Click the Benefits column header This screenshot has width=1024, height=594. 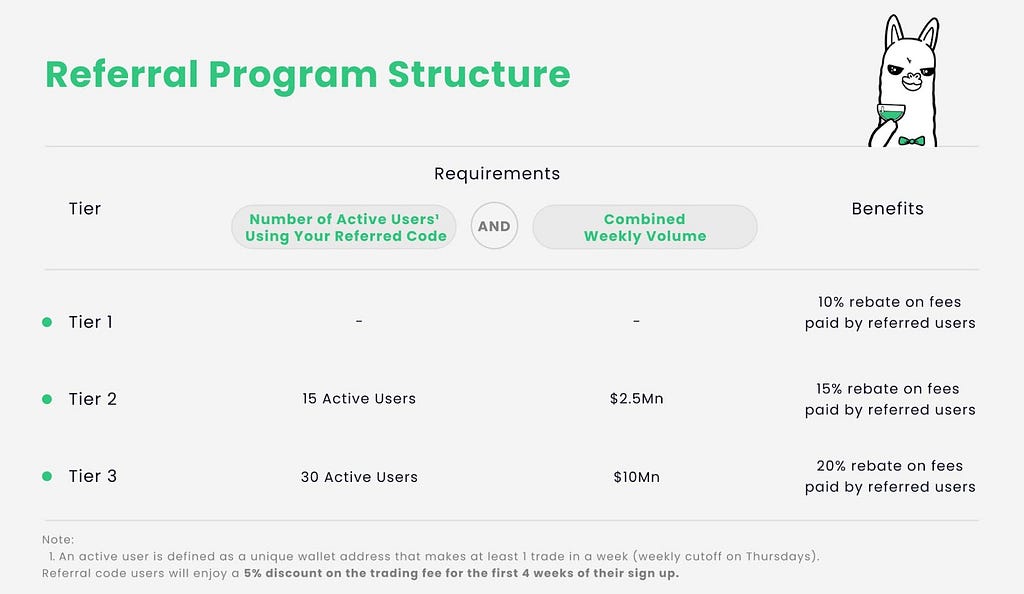click(888, 209)
